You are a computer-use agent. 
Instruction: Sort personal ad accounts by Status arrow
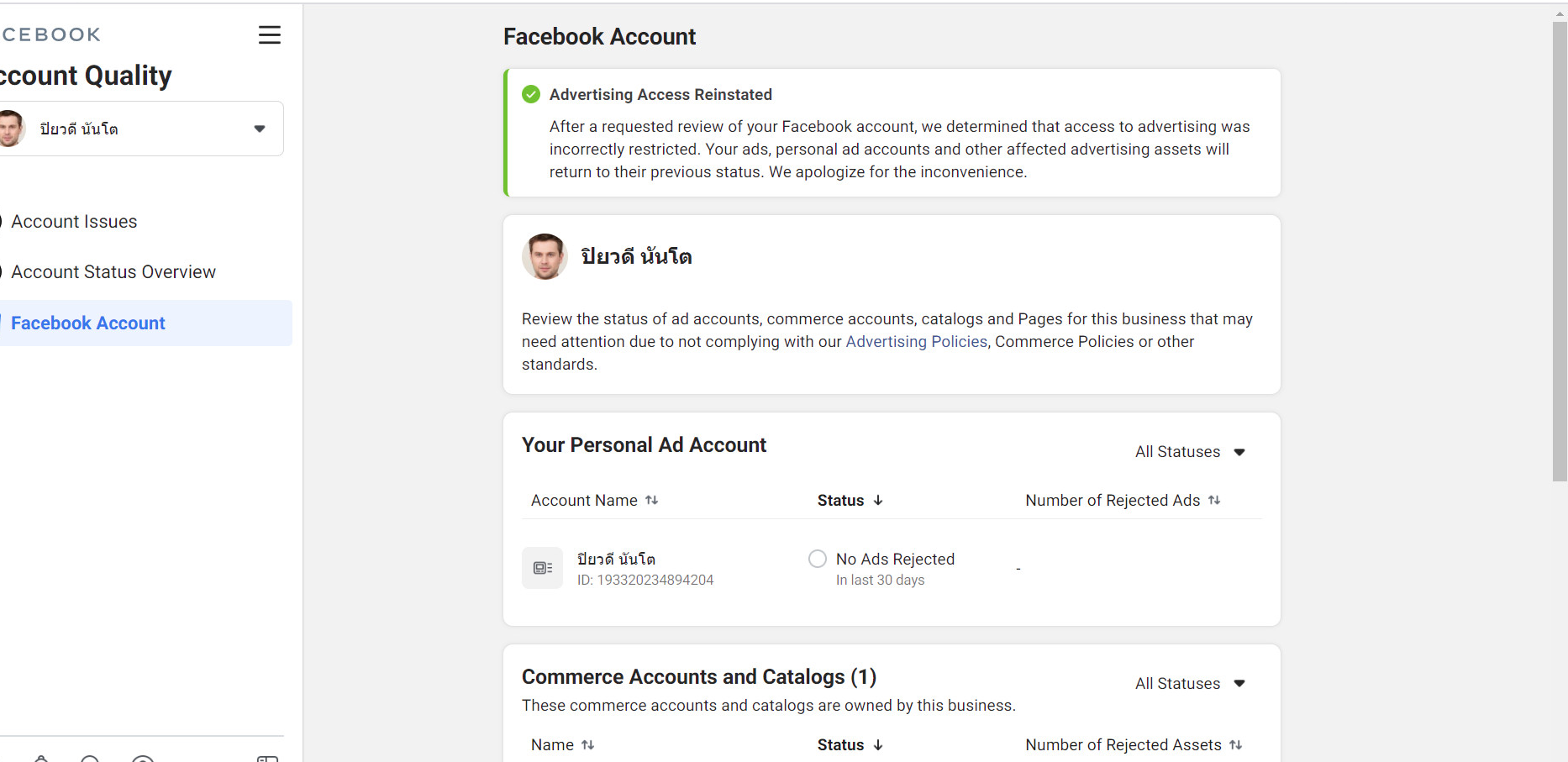pos(878,500)
